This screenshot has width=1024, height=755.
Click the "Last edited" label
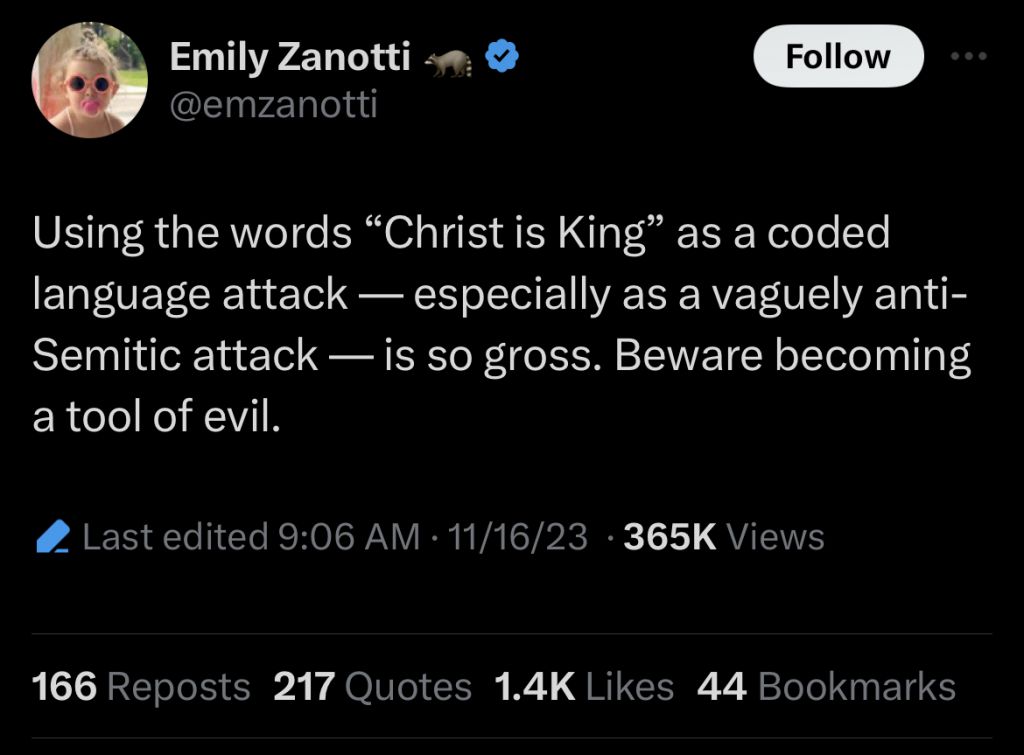click(175, 538)
